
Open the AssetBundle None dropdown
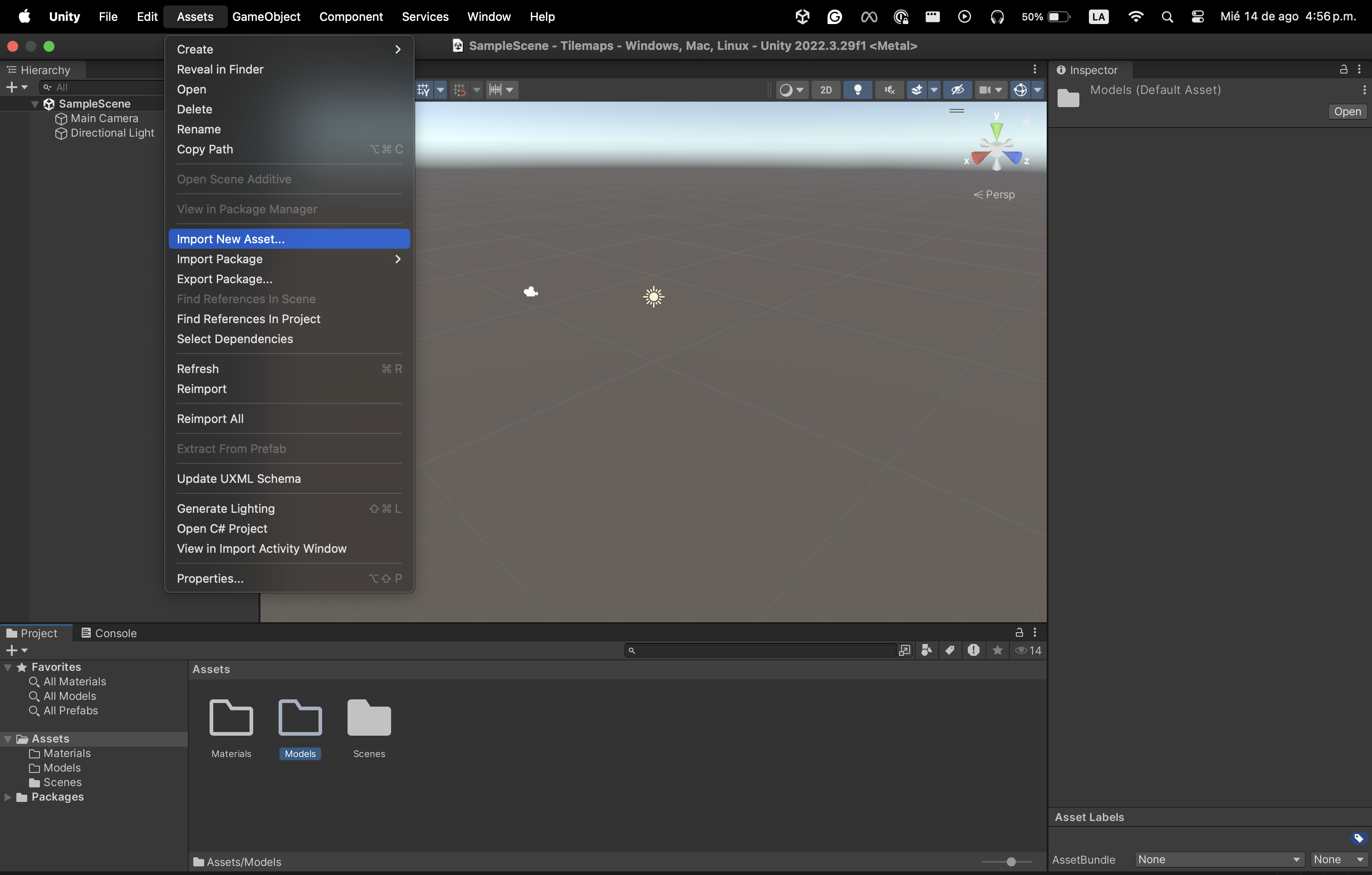1218,860
